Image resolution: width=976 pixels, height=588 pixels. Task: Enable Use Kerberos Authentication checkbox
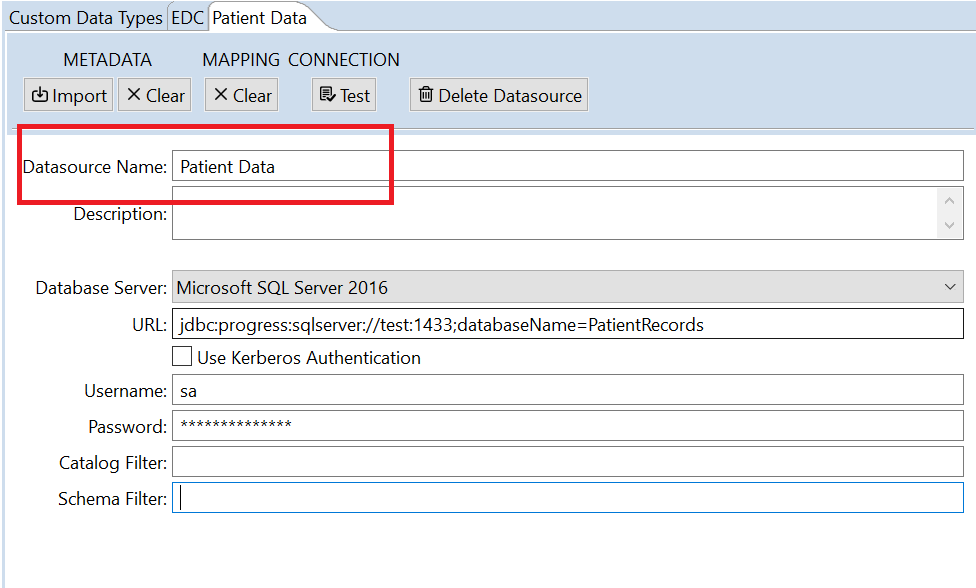(182, 357)
